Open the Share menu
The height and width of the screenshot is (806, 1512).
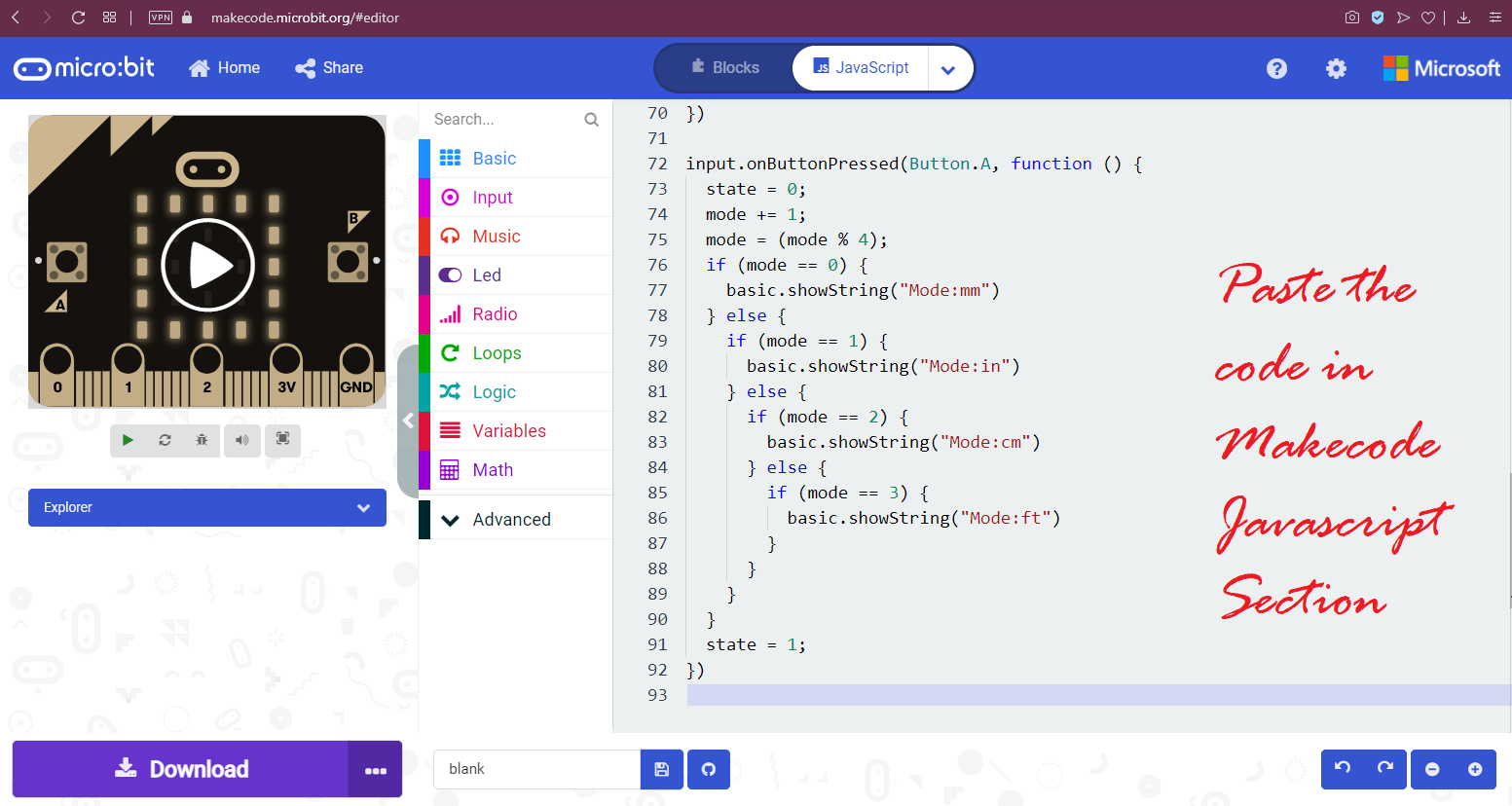tap(328, 67)
